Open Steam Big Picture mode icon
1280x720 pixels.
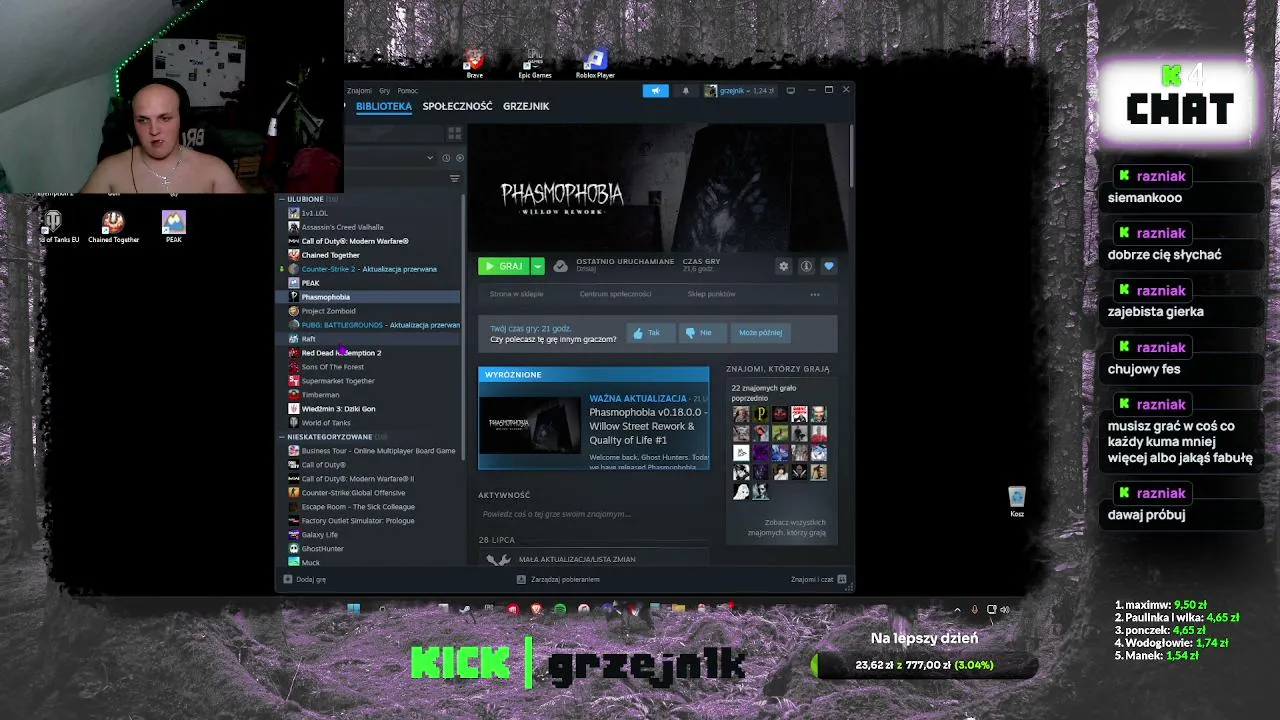click(790, 91)
